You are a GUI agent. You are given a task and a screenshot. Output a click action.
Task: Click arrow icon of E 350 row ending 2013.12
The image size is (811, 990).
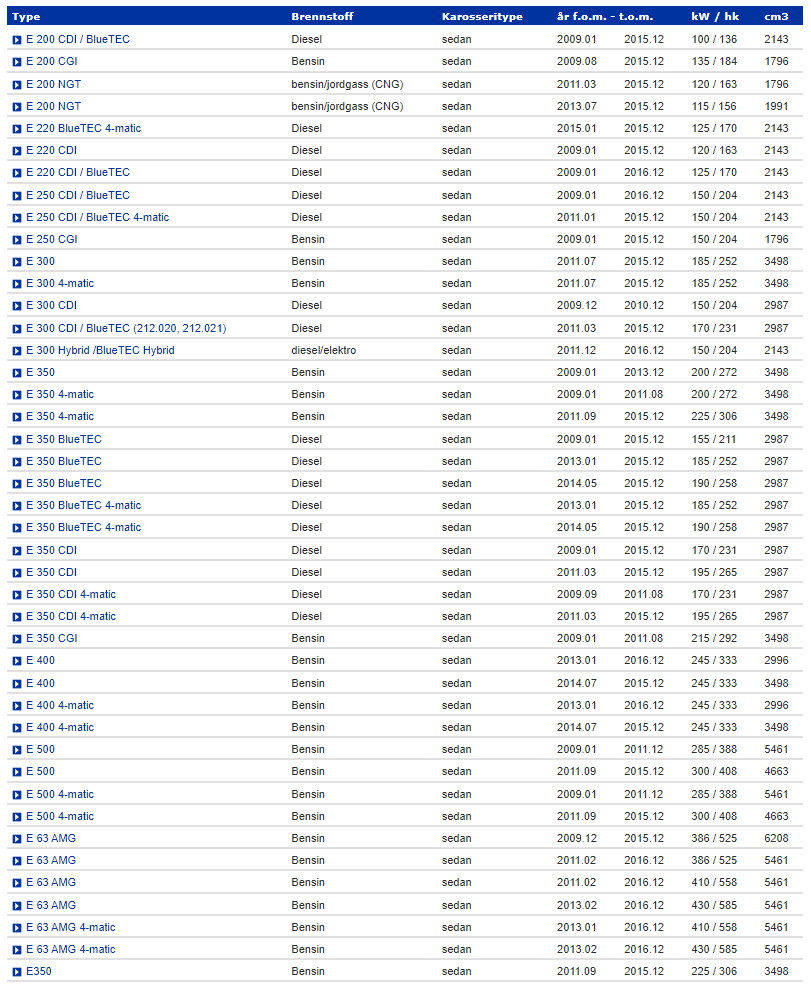coord(17,373)
